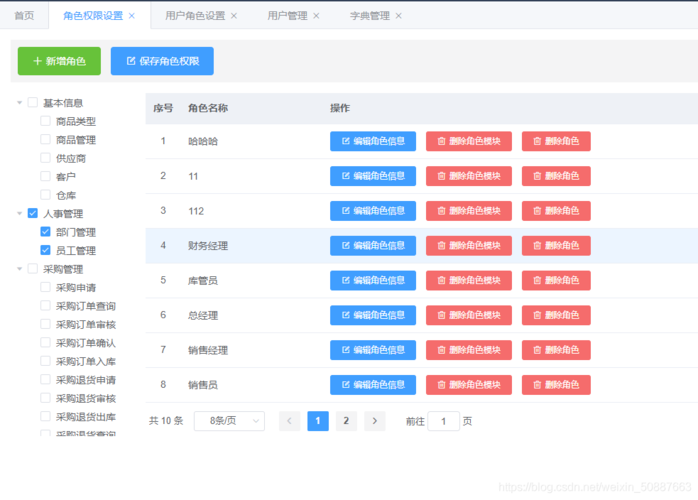
Task: Close the 用户管理 tab
Action: 317,16
